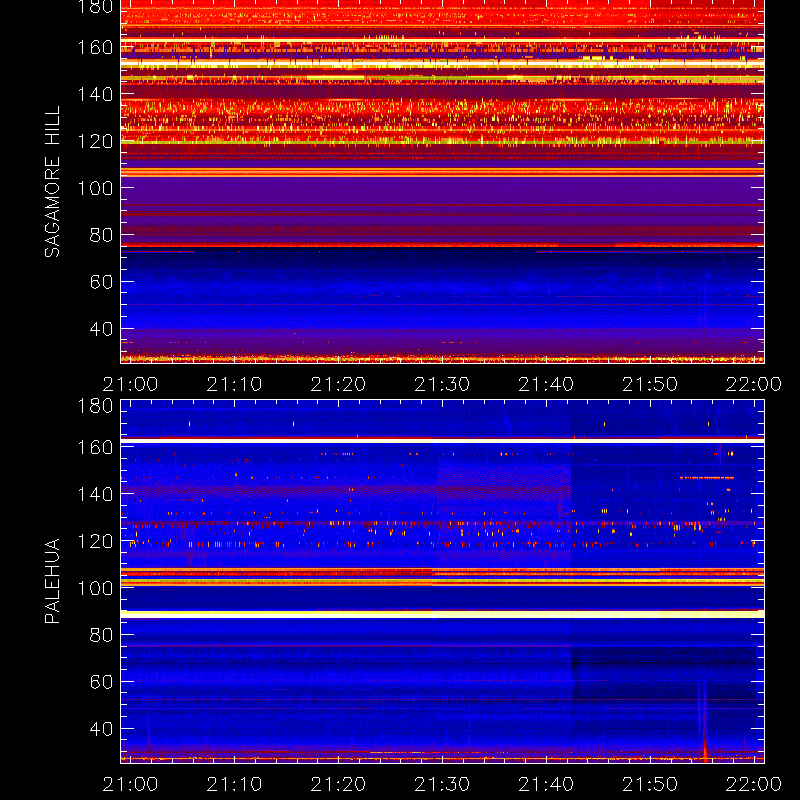Select the 60 tick label on Sagamore Hill axis
Viewport: 800px width, 800px height.
[x=101, y=282]
